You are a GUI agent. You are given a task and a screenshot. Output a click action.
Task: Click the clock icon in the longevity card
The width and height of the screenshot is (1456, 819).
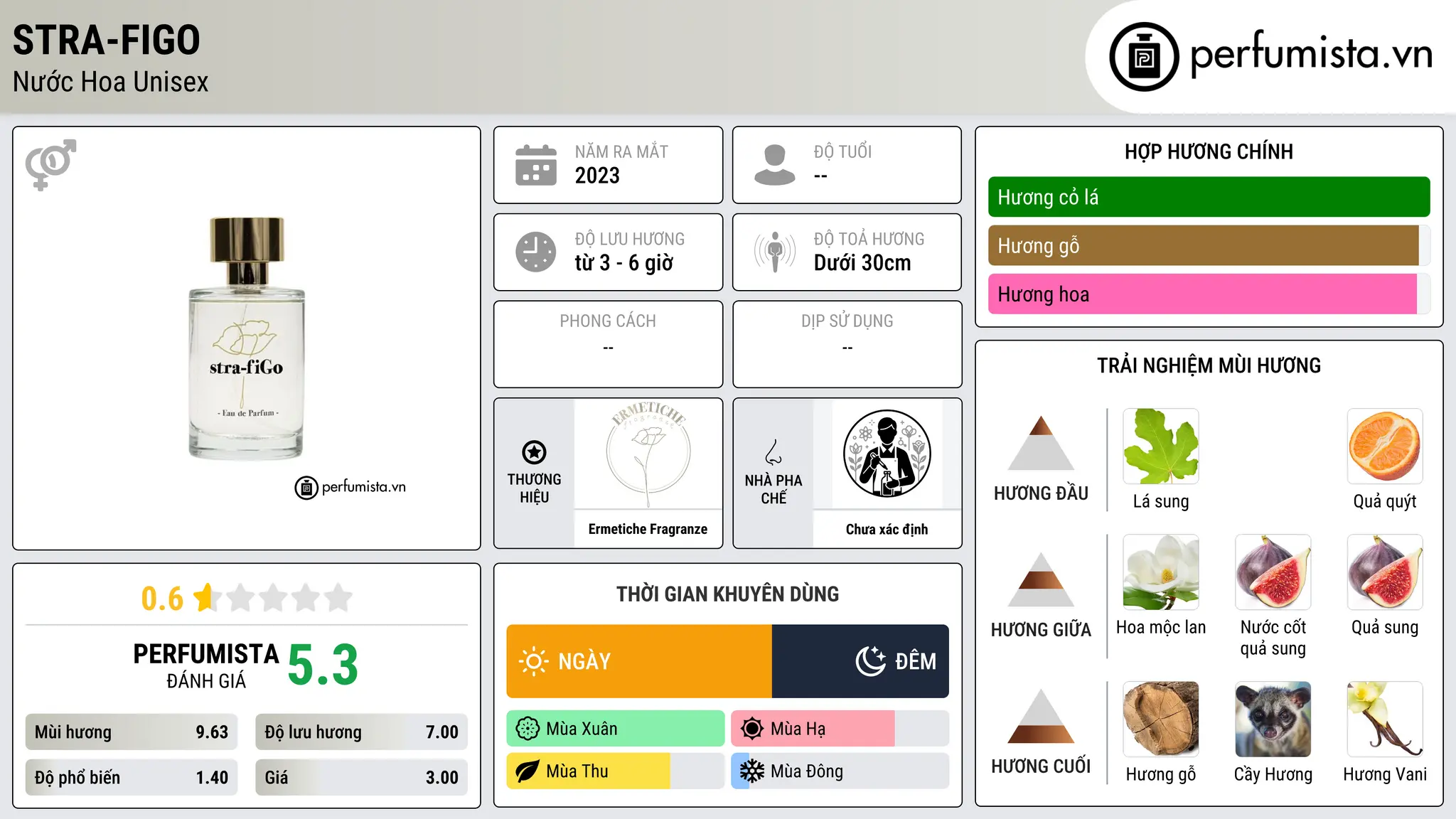536,252
